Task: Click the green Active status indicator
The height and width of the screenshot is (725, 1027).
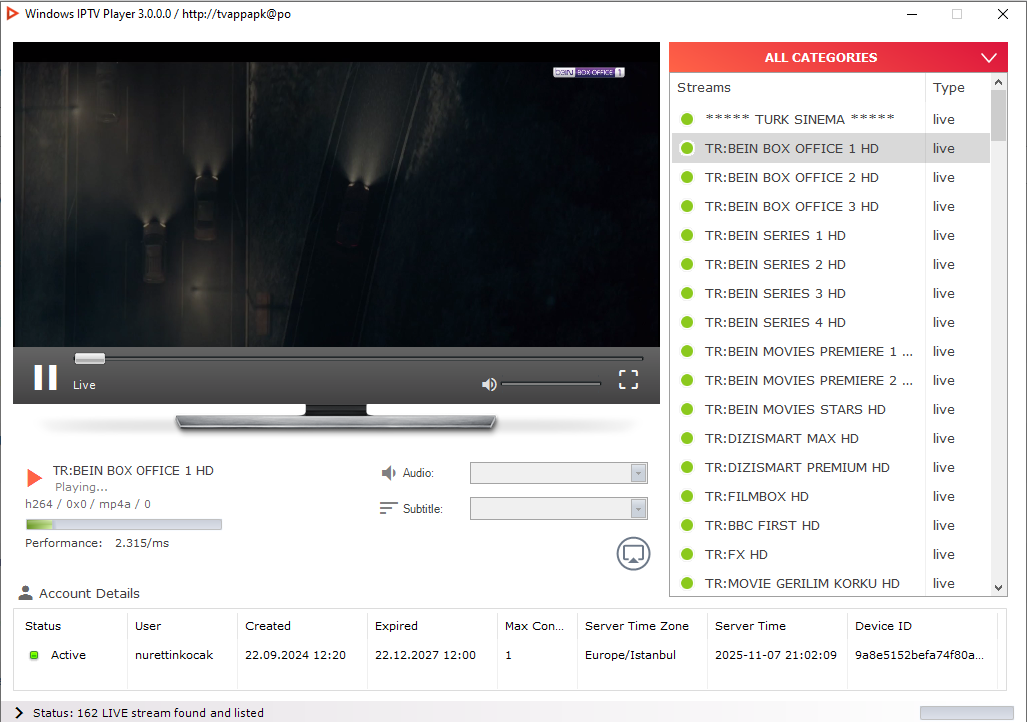Action: [33, 655]
